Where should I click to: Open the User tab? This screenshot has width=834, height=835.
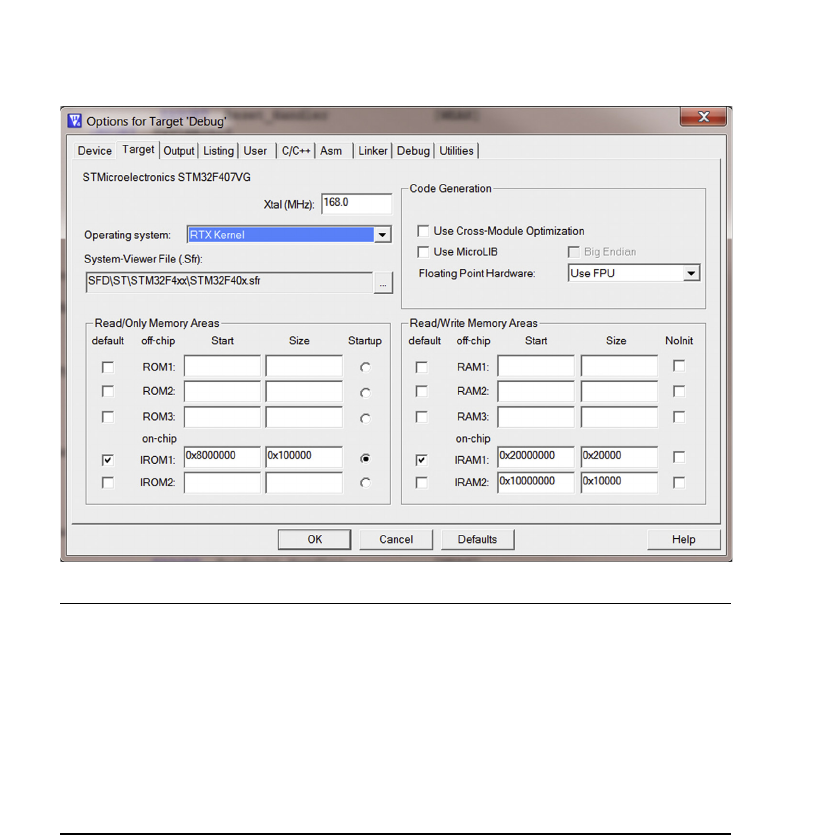(x=255, y=151)
